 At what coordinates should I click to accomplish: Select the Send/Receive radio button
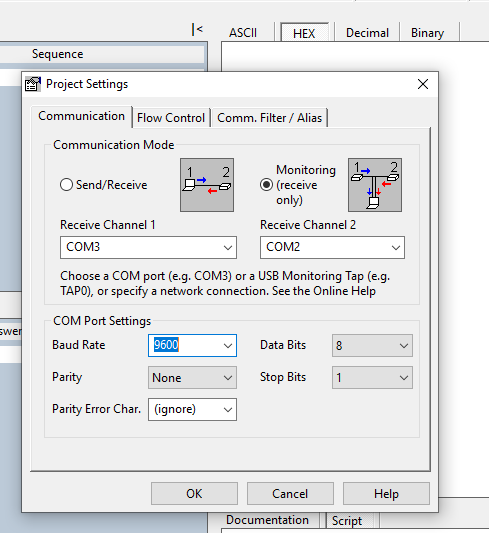coord(66,185)
